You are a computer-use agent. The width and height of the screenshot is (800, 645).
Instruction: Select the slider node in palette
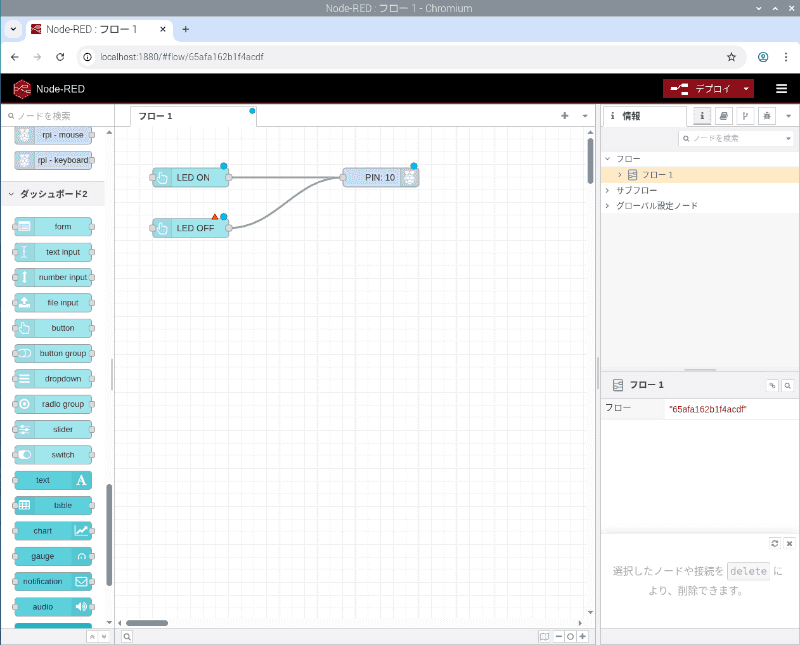54,429
